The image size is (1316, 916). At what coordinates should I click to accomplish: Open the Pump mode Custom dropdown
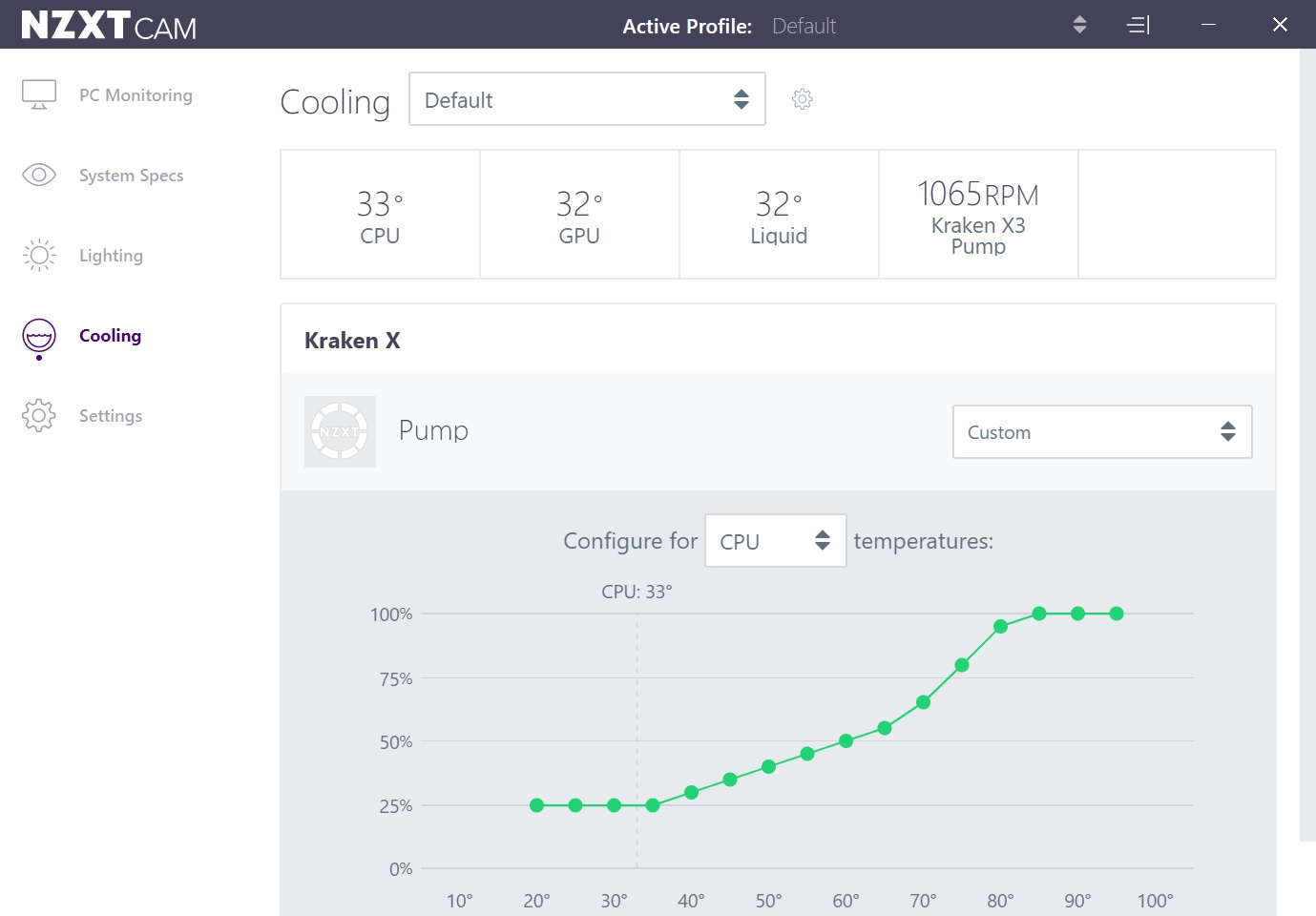(x=1102, y=432)
